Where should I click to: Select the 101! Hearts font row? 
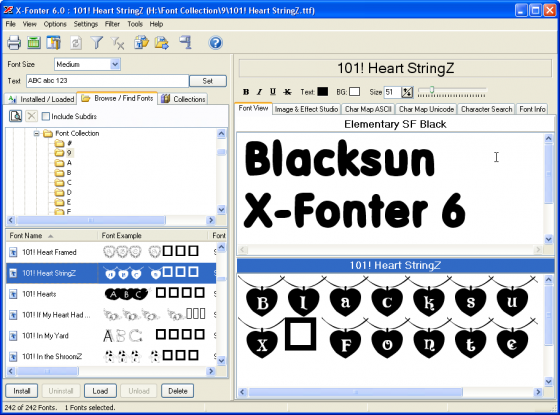(x=111, y=294)
